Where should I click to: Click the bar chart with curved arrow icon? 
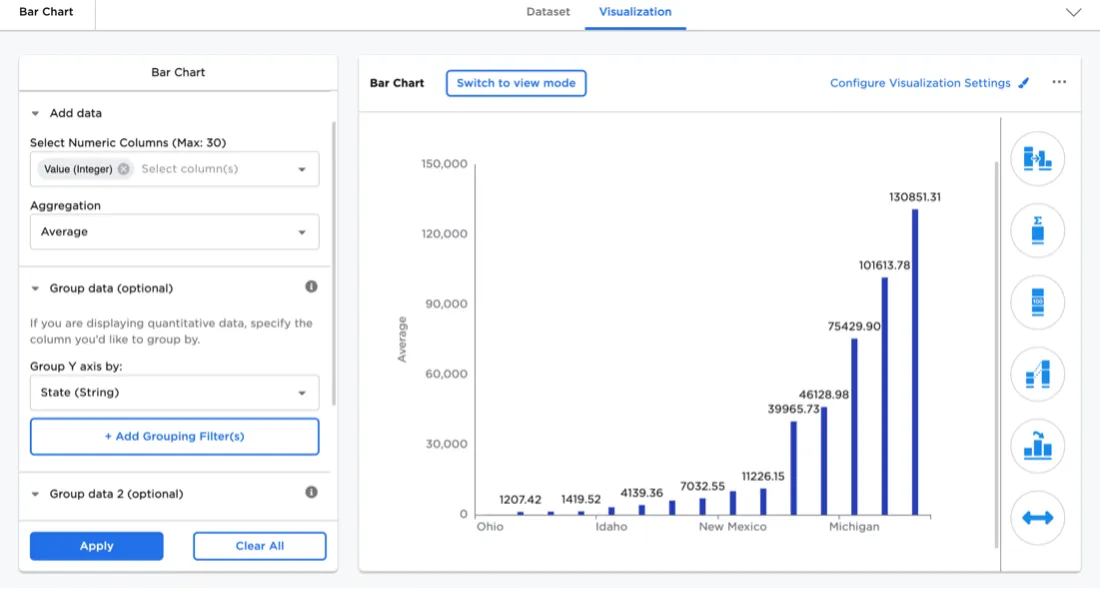(1037, 446)
